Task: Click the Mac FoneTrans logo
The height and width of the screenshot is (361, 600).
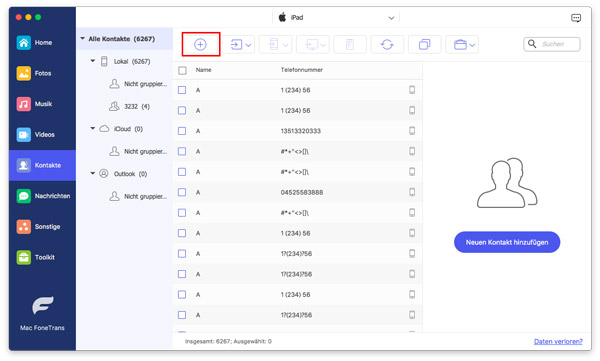Action: [x=42, y=305]
